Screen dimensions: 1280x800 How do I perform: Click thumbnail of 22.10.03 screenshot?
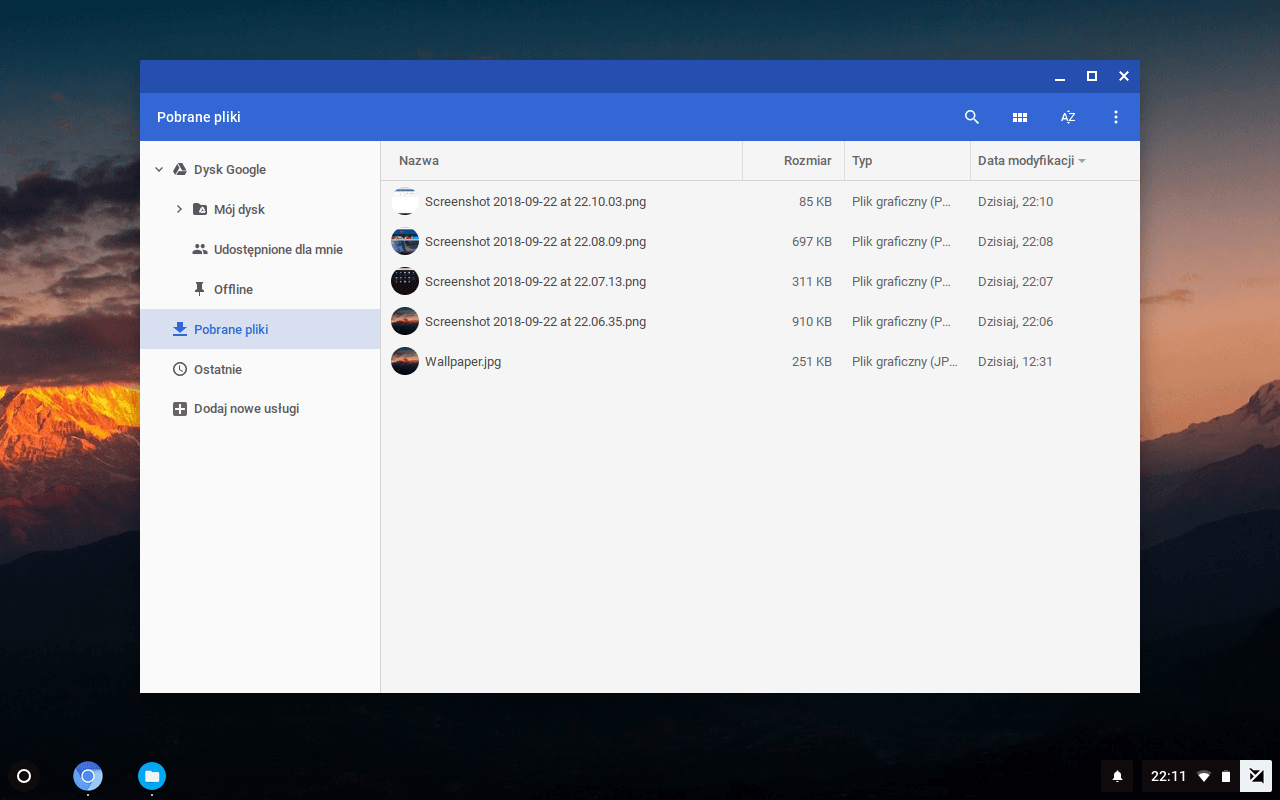pos(405,201)
